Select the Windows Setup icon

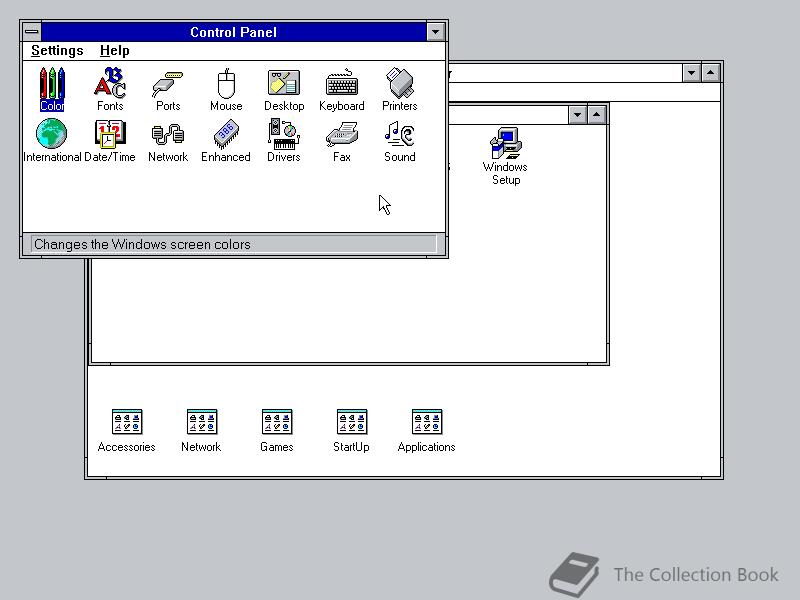505,156
